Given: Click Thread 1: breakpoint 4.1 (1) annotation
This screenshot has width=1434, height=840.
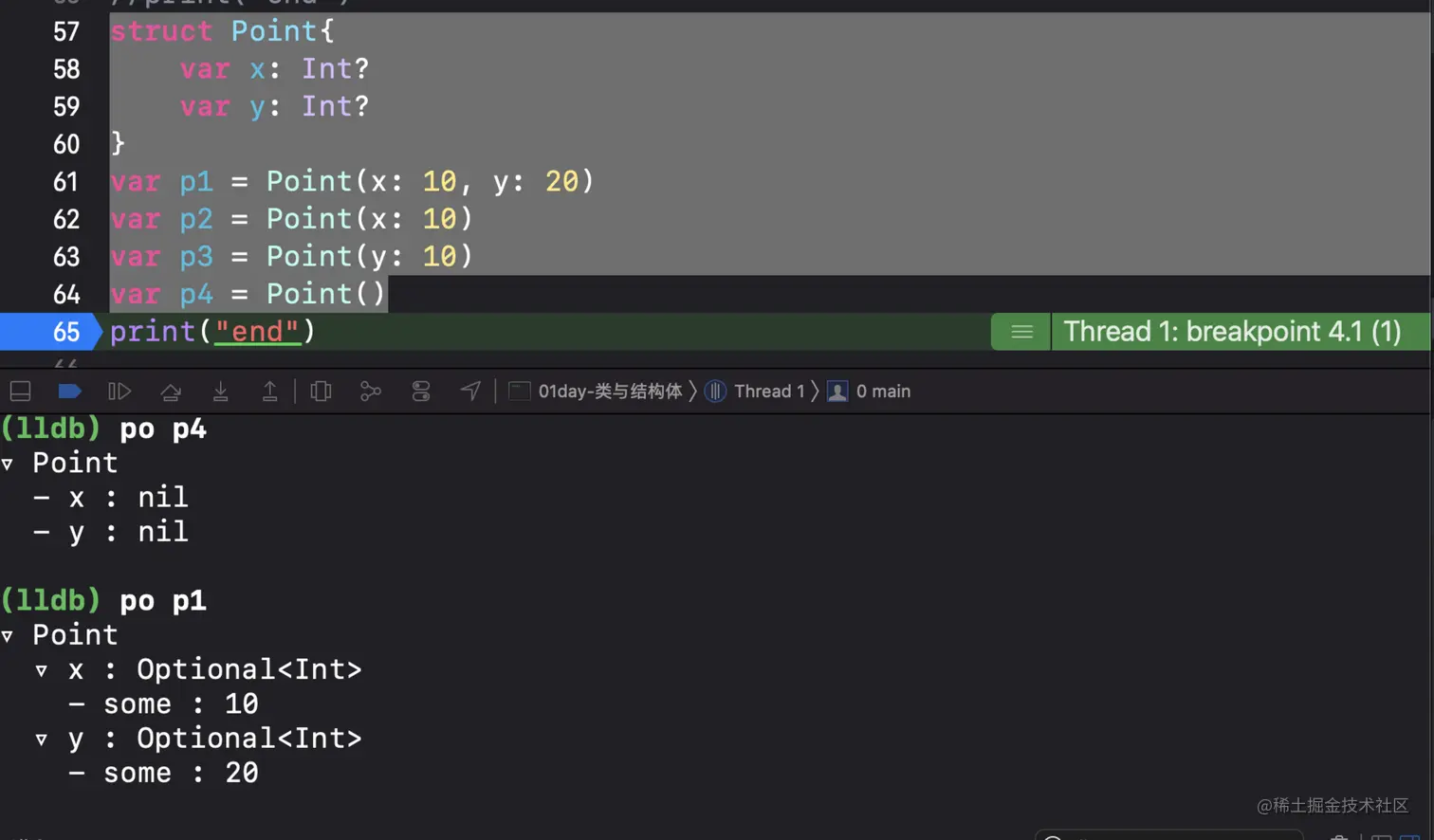Looking at the screenshot, I should pyautogui.click(x=1232, y=331).
